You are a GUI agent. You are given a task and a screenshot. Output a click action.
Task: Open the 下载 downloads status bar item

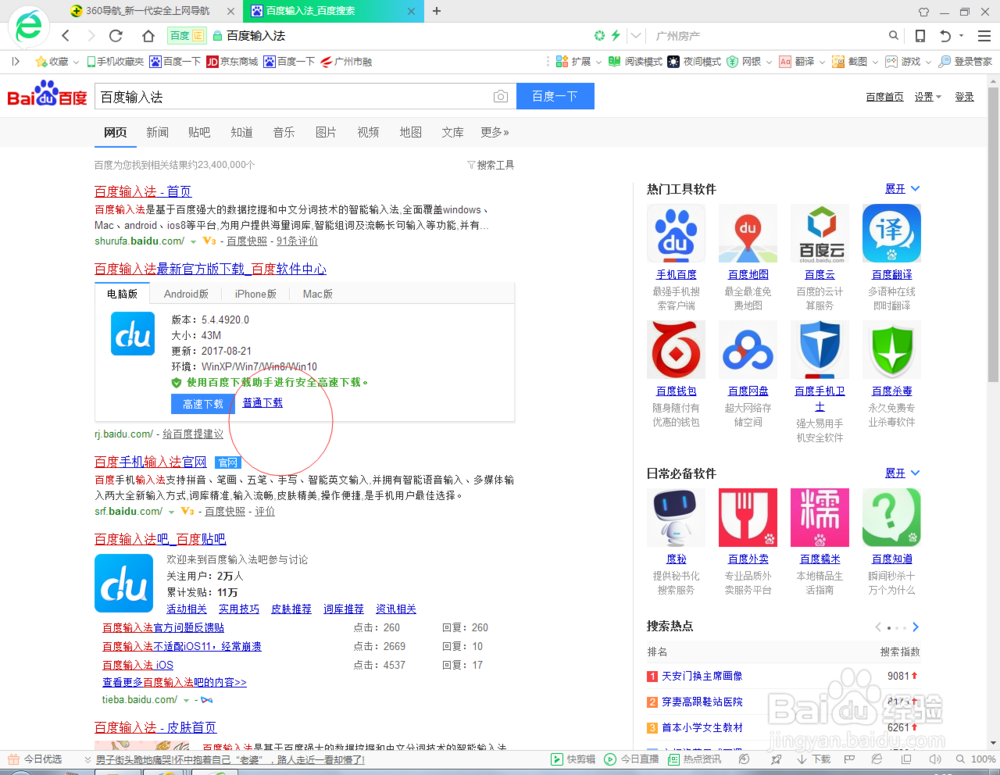[814, 759]
